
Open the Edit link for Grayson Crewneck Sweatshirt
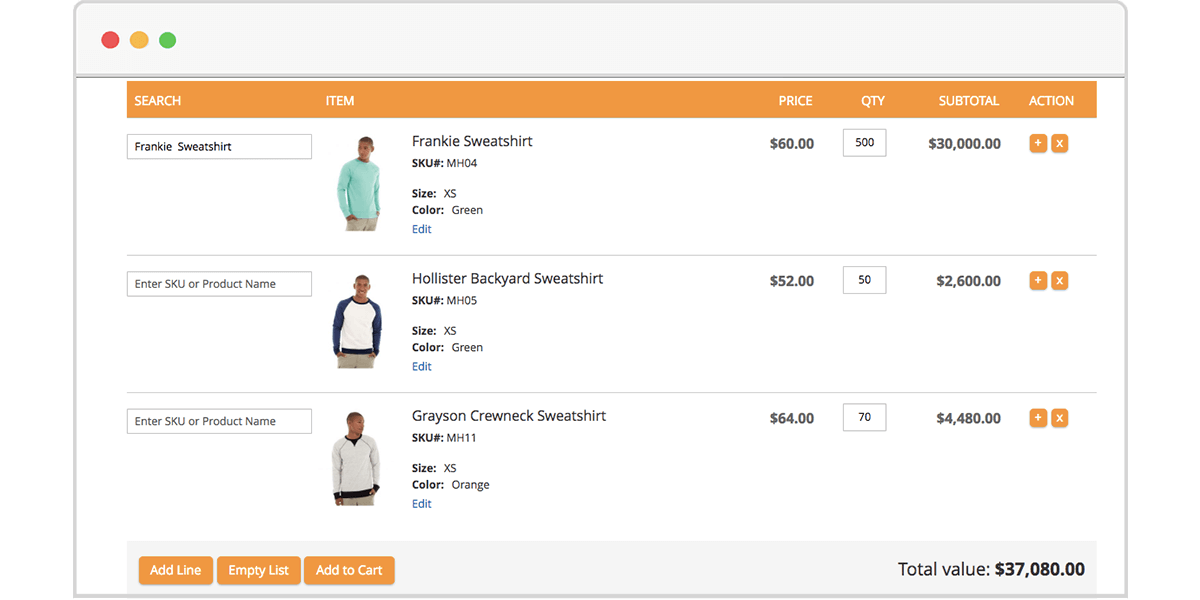[x=421, y=503]
